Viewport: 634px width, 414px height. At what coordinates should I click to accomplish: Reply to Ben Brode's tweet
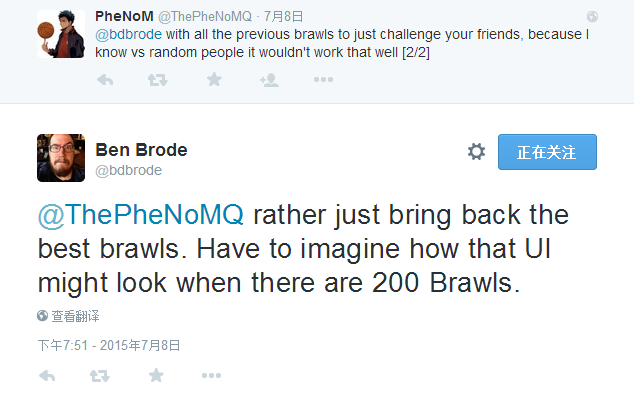[47, 376]
